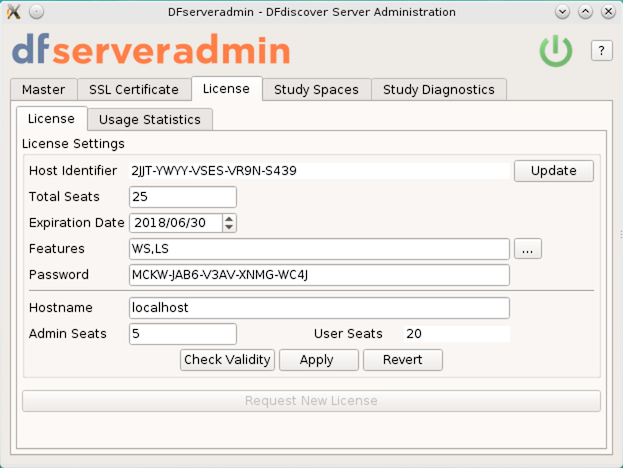Select the Study Diagnostics tab
Viewport: 623px width, 468px height.
pos(438,90)
